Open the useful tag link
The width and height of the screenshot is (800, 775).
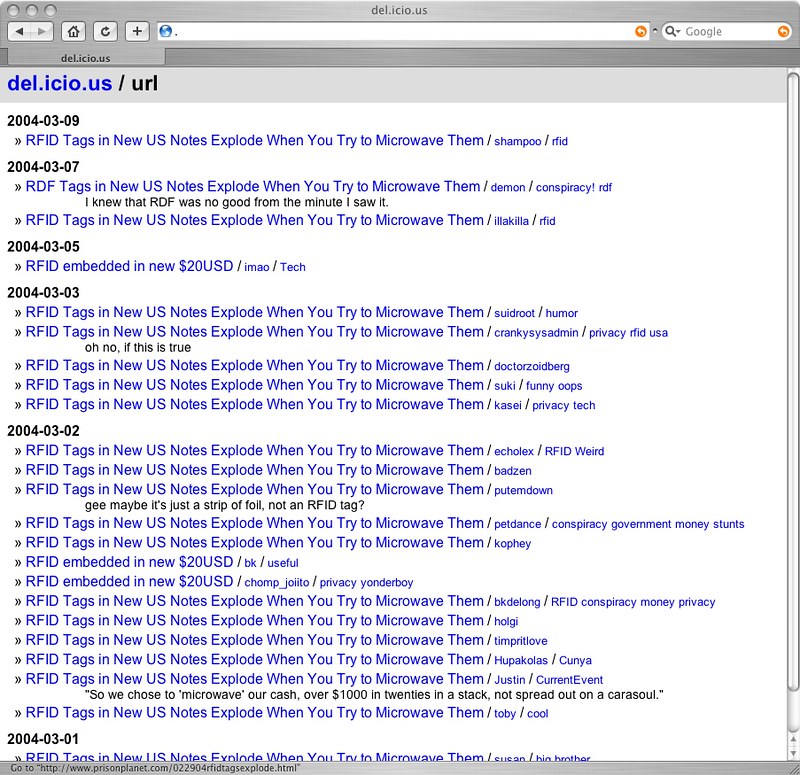point(283,563)
